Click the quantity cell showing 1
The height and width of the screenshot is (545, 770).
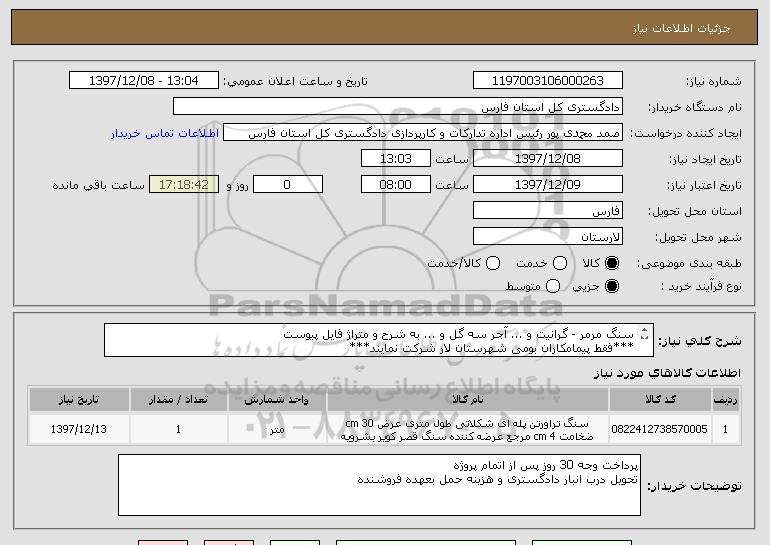[178, 429]
